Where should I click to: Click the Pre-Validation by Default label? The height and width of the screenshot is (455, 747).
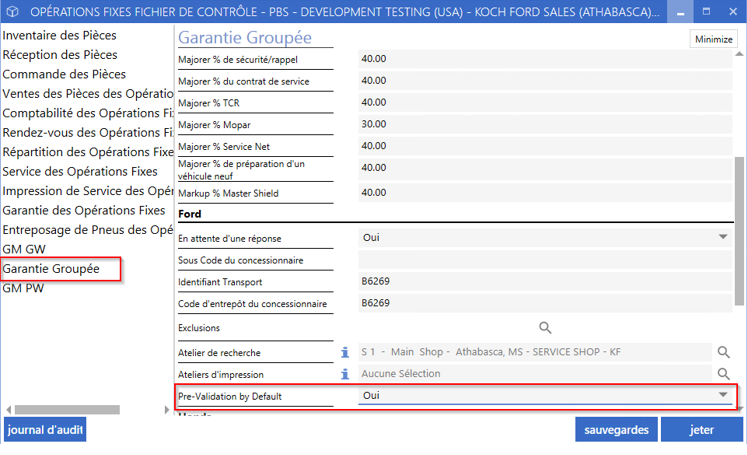(x=230, y=396)
